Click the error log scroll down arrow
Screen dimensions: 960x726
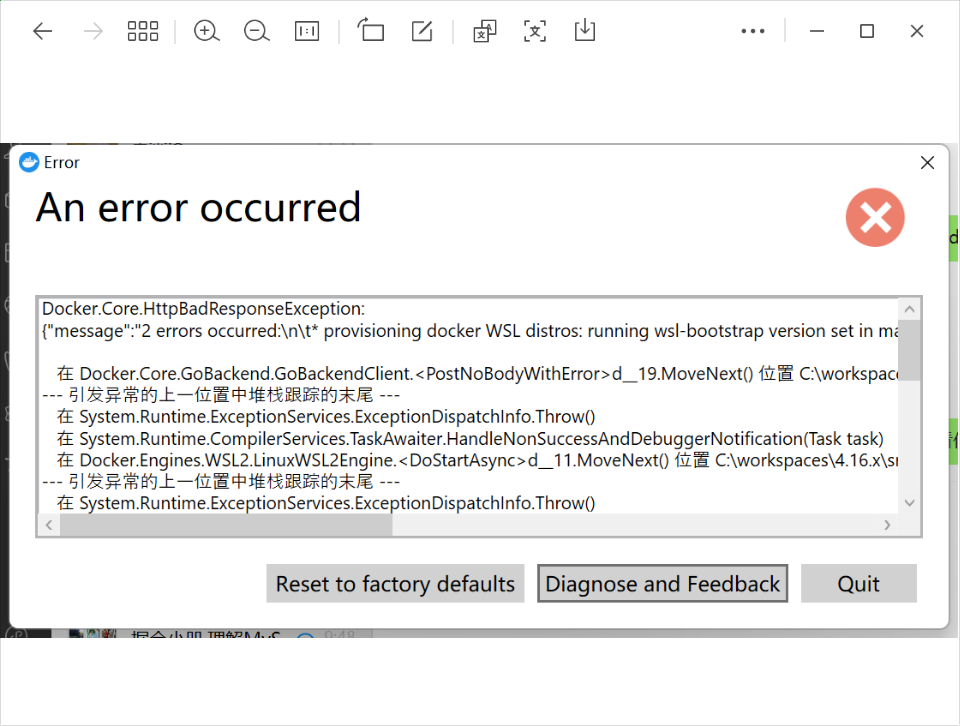[x=909, y=503]
